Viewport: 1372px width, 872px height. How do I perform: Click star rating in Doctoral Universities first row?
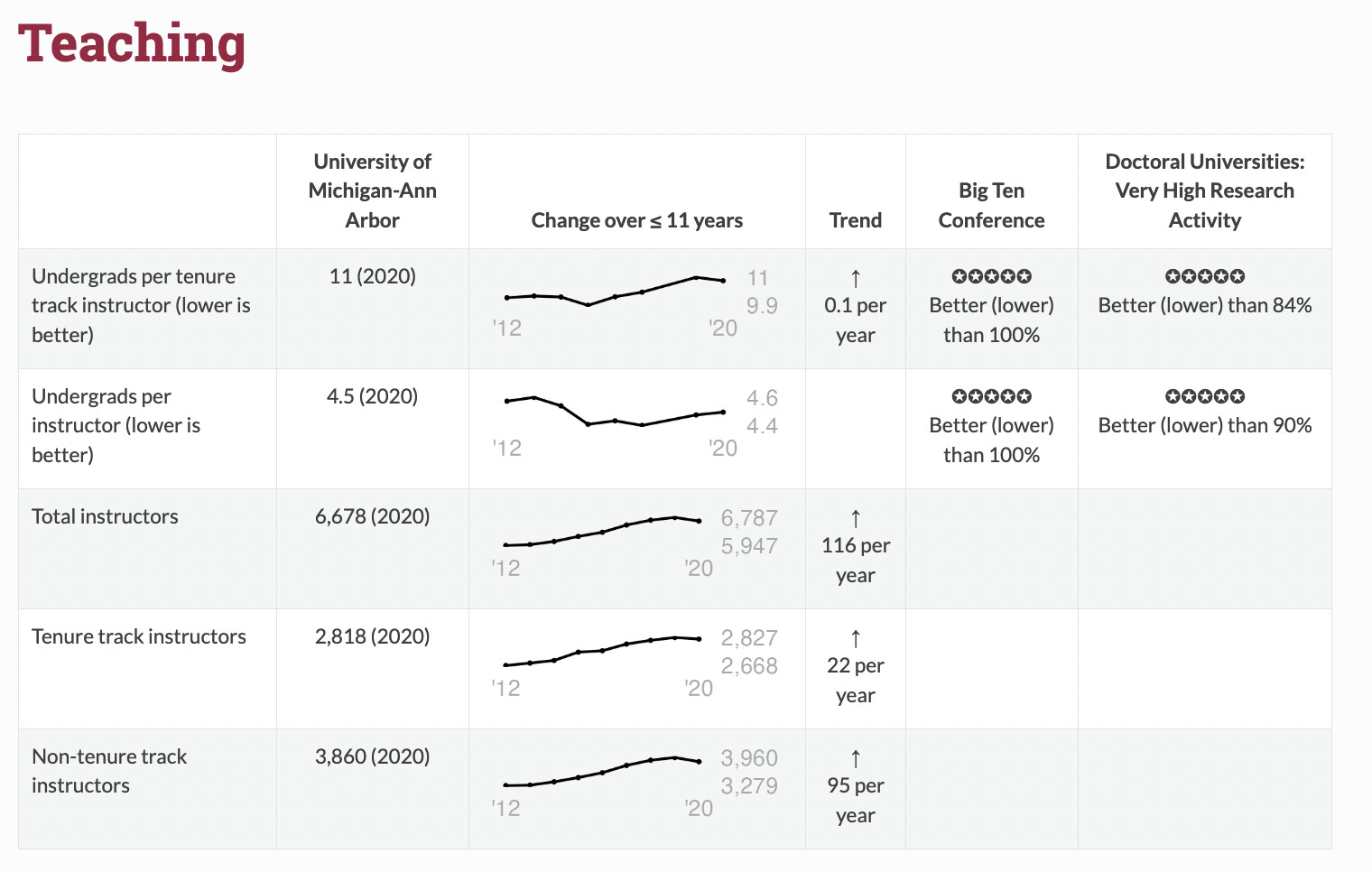click(x=1204, y=276)
